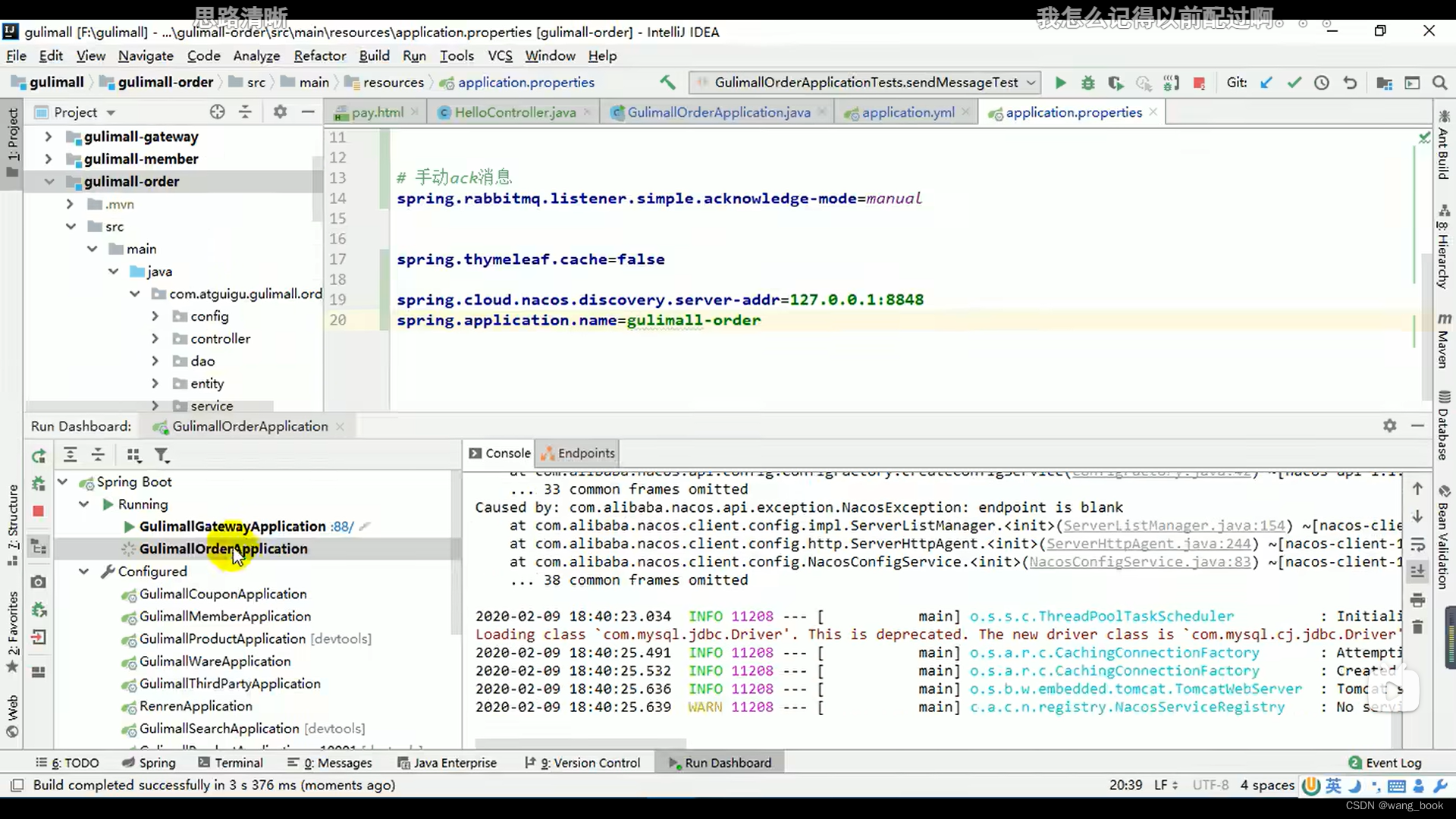Stop the running process in toolbar
The width and height of the screenshot is (1456, 819).
click(x=1199, y=83)
